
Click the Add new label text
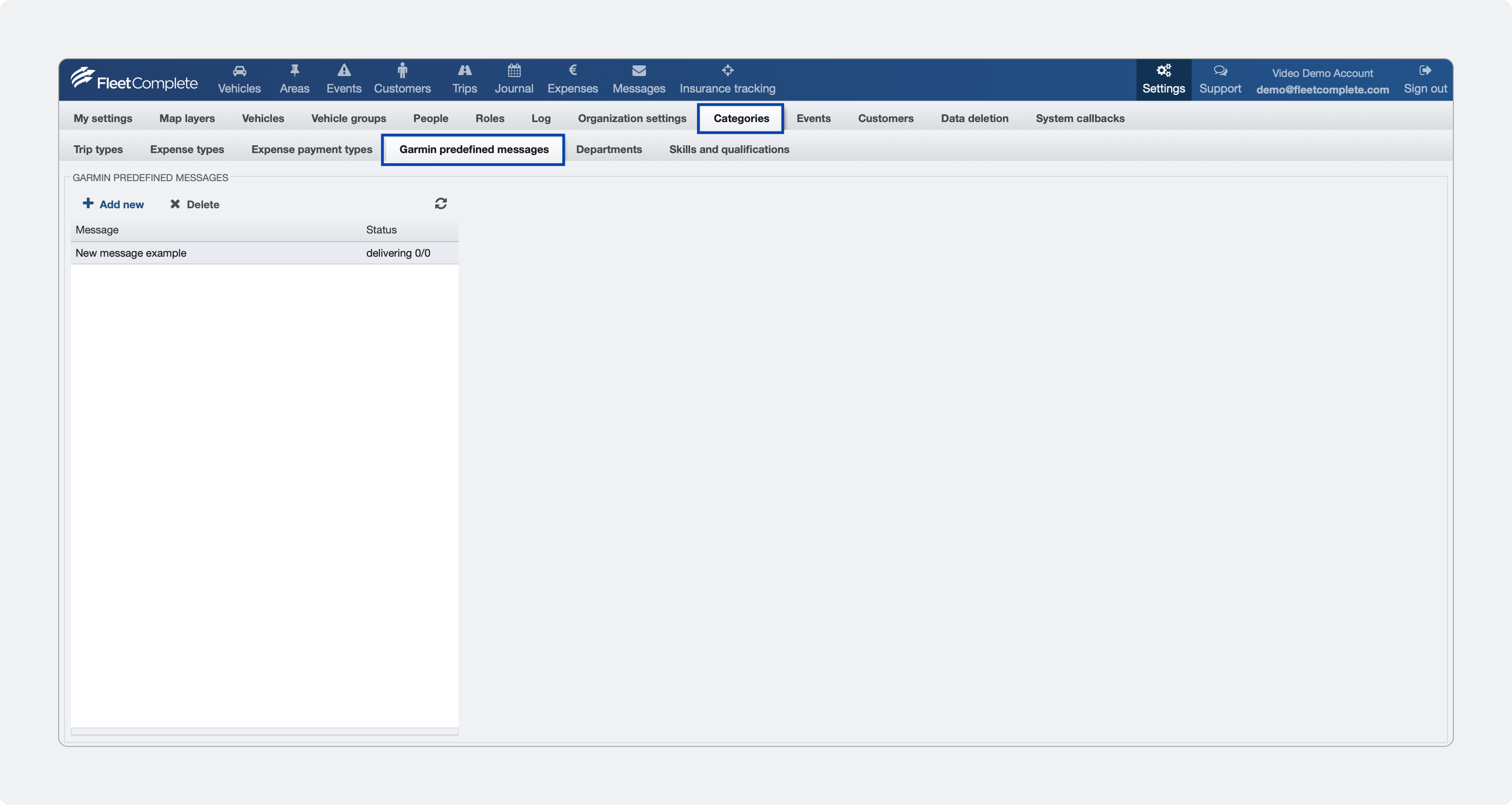point(122,204)
